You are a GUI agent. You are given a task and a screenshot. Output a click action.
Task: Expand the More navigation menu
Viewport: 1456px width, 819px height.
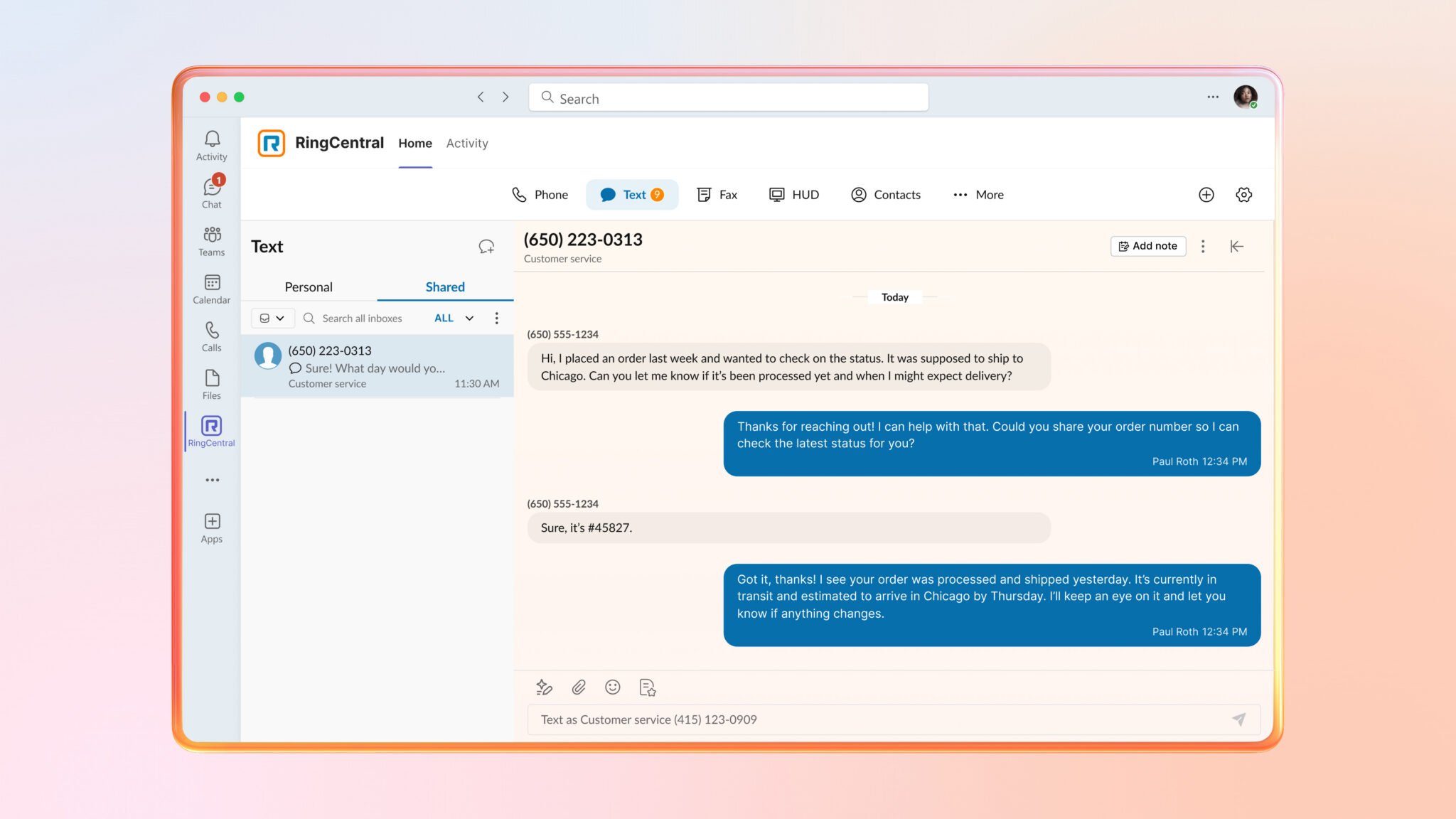coord(978,194)
